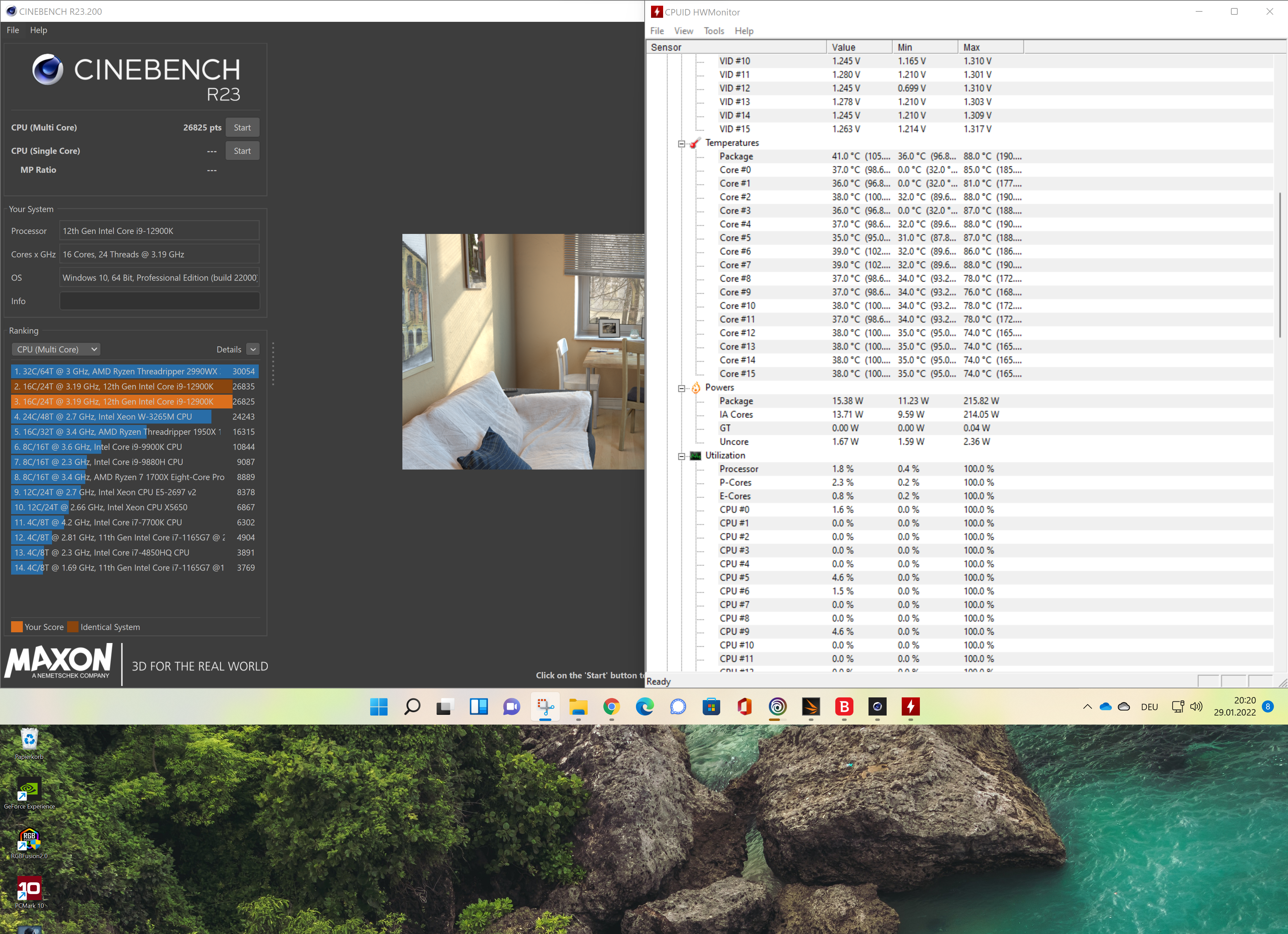
Task: Click the Utilization chip icon
Action: [x=695, y=456]
